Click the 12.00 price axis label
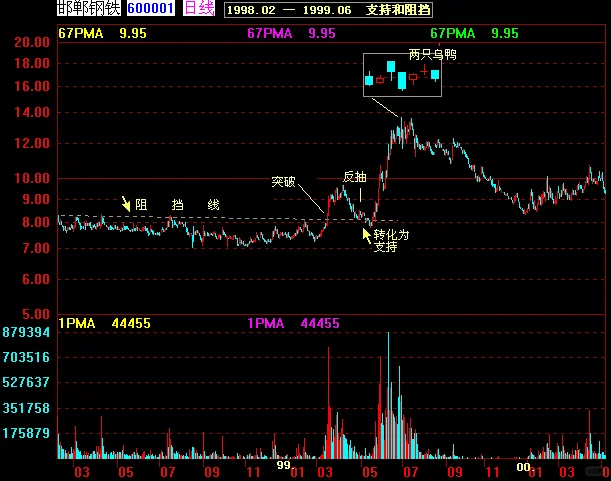The image size is (611, 481). tap(32, 143)
